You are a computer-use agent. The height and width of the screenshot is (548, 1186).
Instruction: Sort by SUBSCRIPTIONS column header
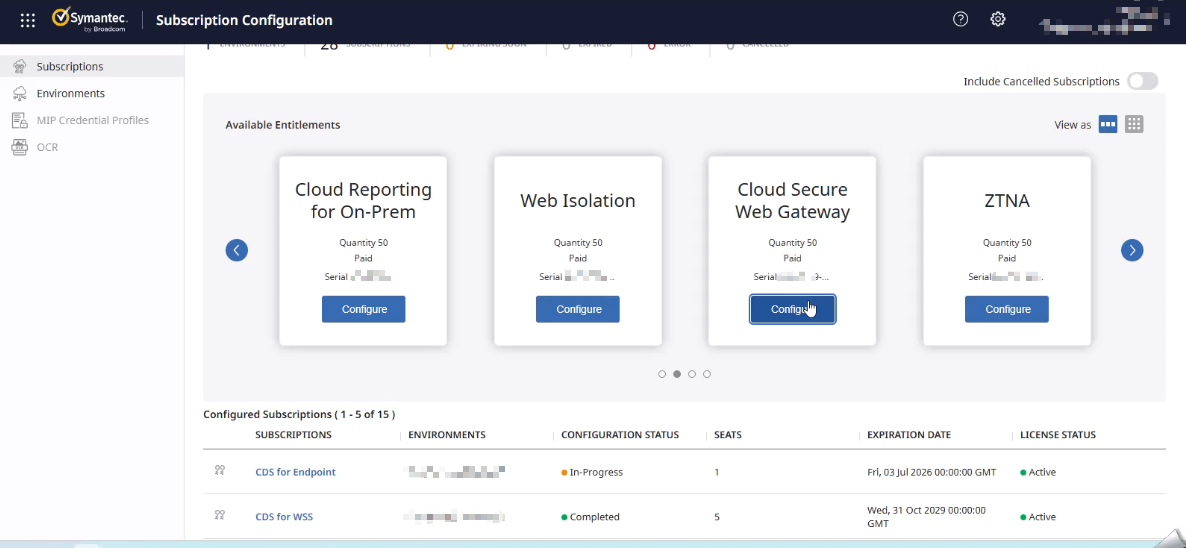[x=293, y=435]
